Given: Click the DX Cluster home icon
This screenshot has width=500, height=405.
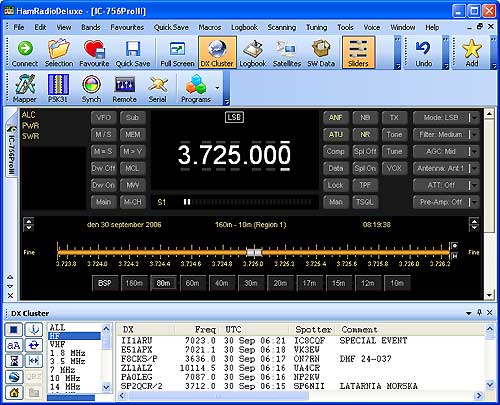Looking at the screenshot, I should click(x=14, y=393).
